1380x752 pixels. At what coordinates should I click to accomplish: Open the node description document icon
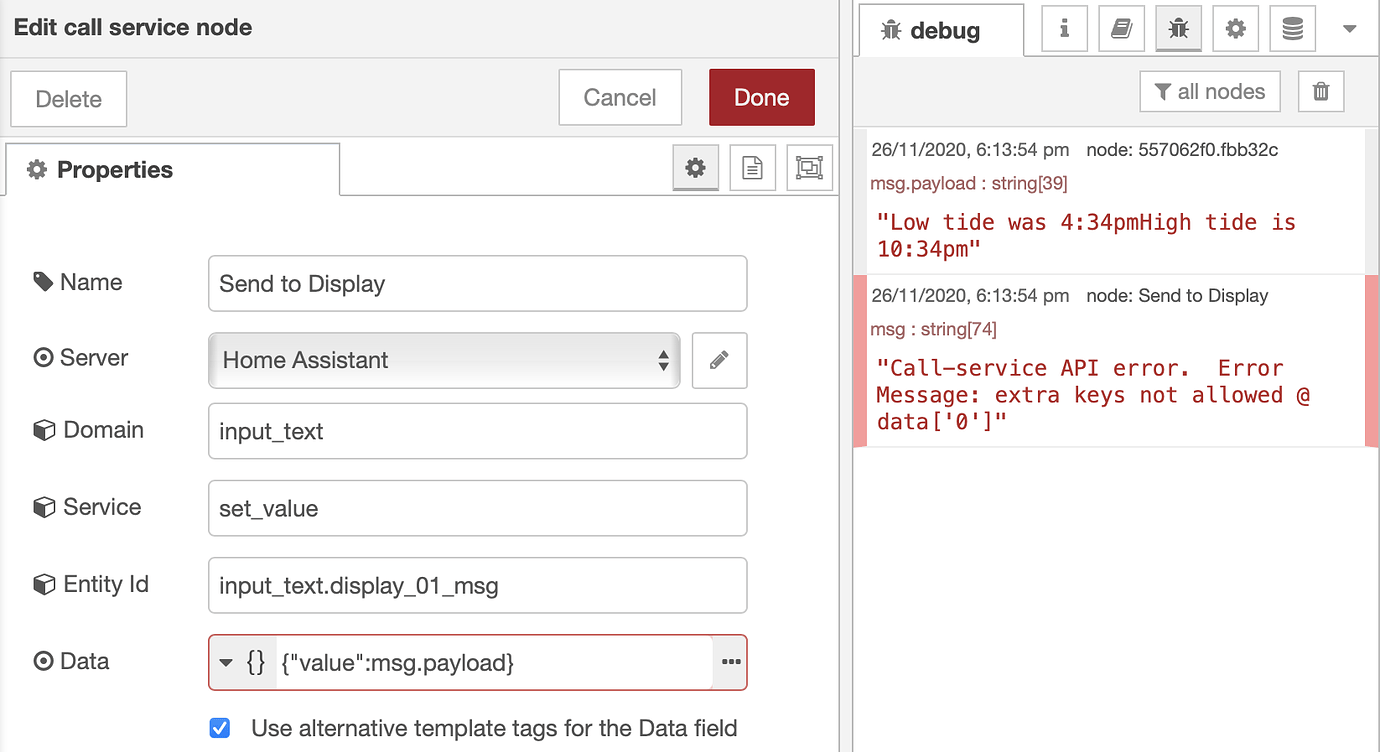[x=752, y=169]
